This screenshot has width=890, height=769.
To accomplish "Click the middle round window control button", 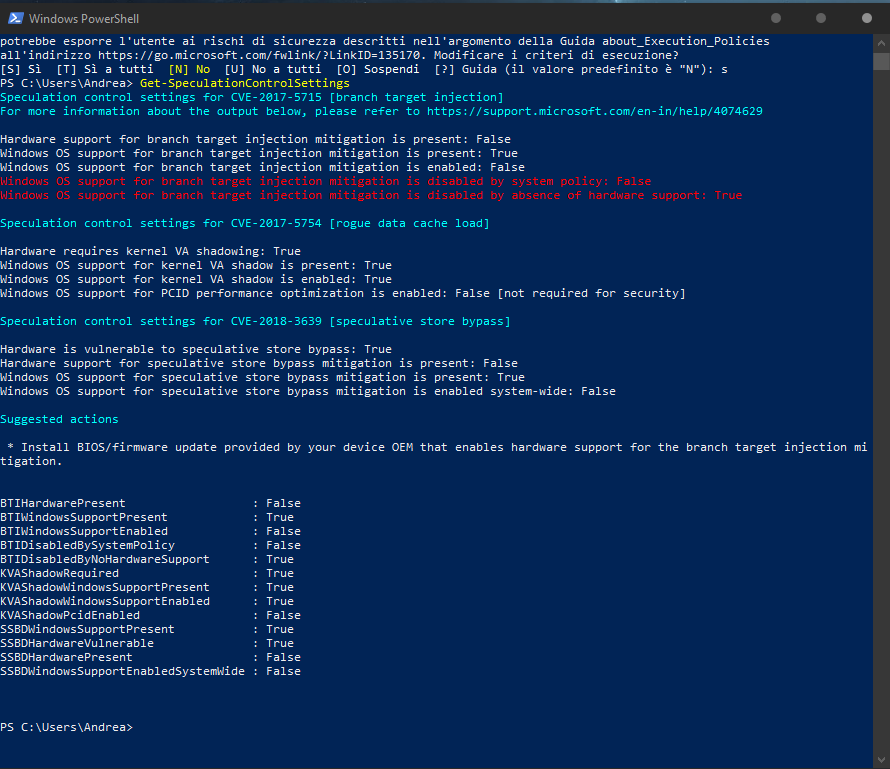I will coord(821,18).
